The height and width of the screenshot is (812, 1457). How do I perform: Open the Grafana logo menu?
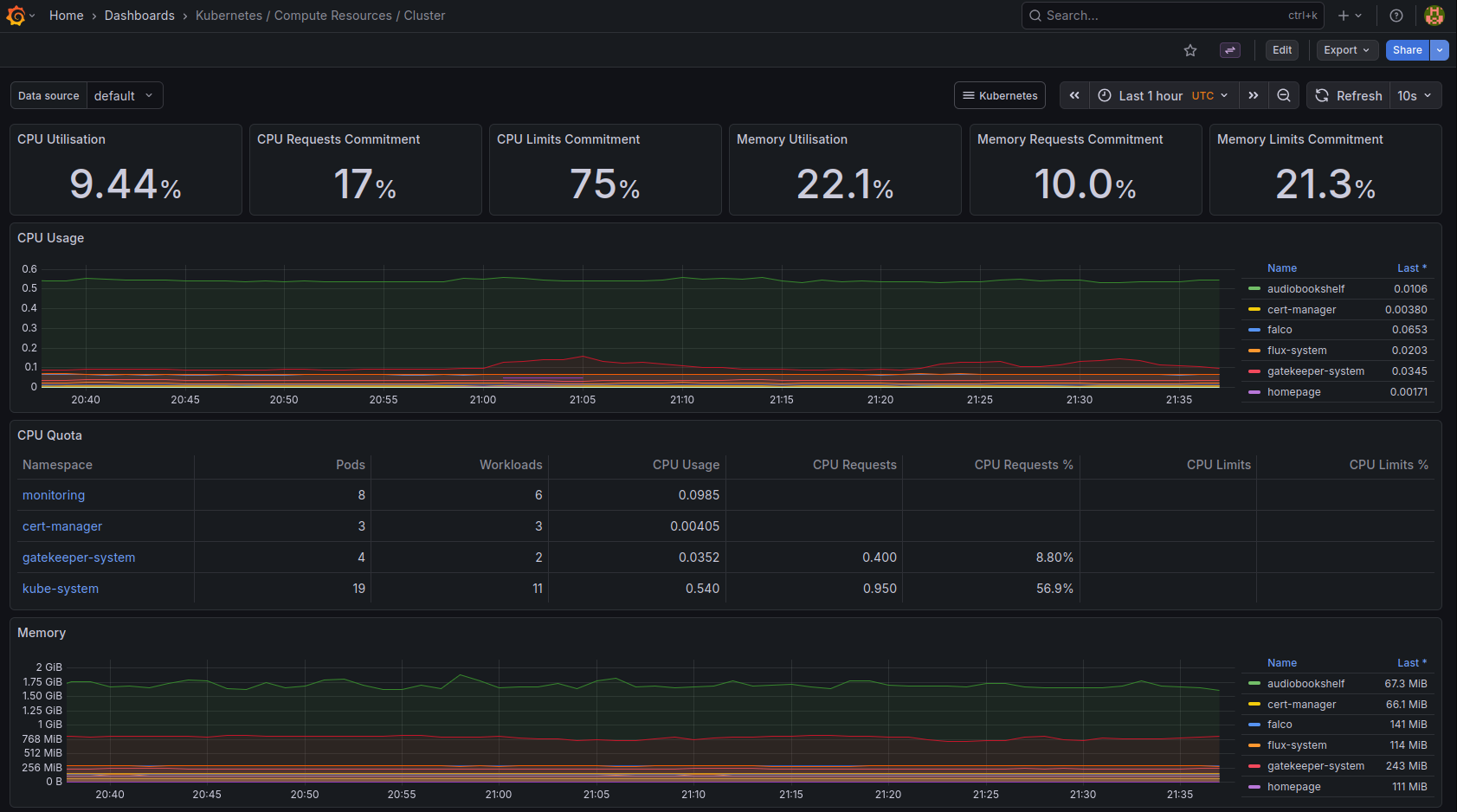[16, 16]
